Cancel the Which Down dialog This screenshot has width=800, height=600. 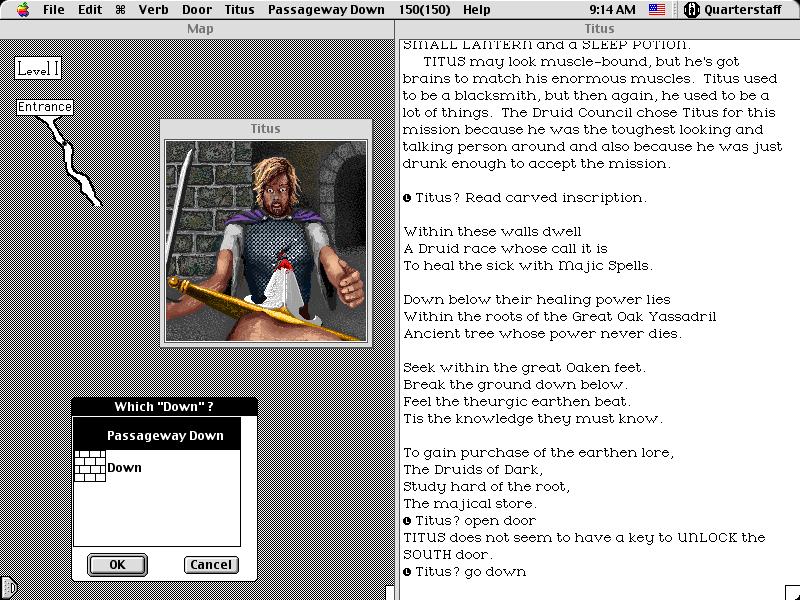click(211, 564)
